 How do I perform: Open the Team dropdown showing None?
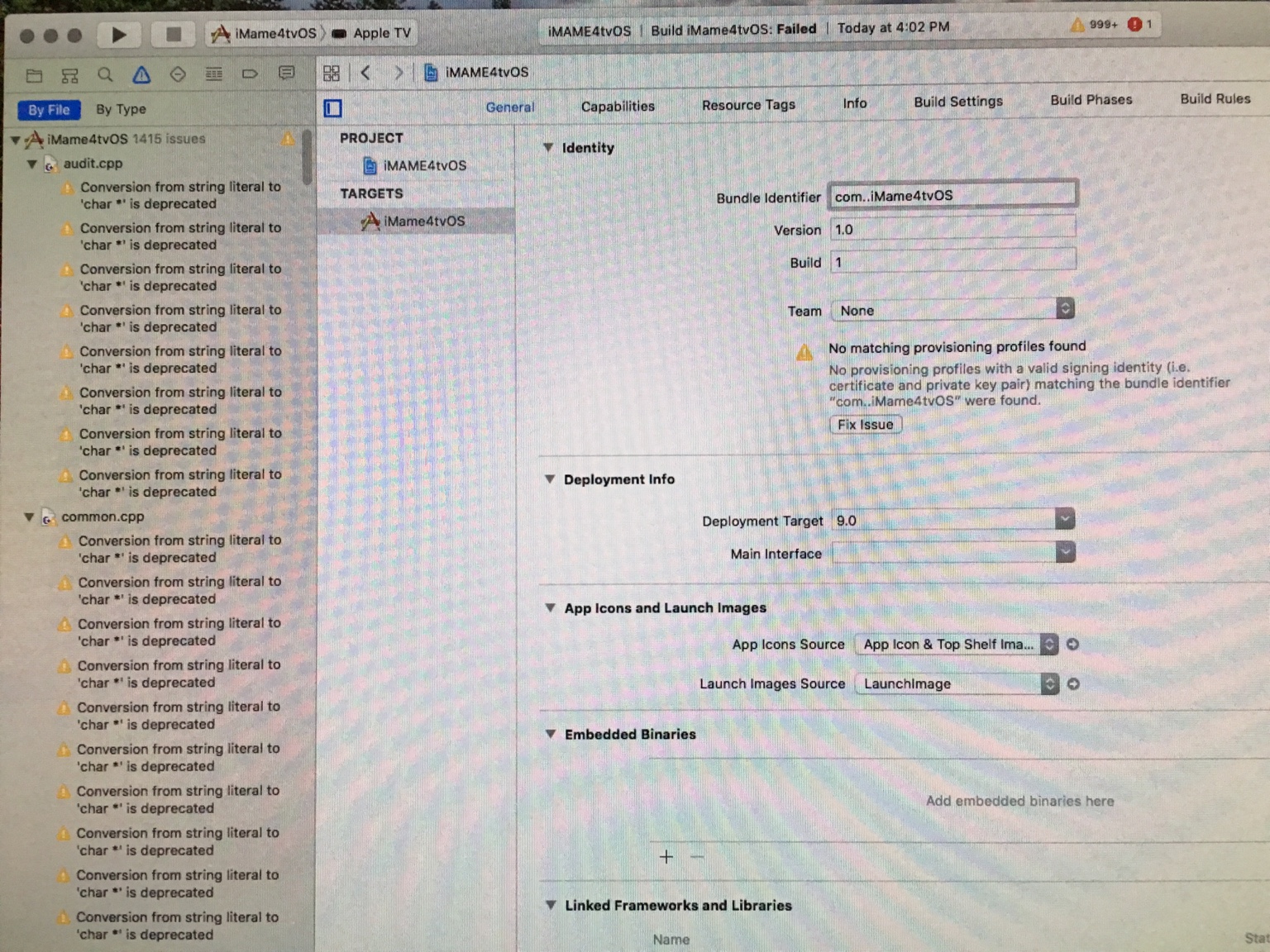pos(952,310)
